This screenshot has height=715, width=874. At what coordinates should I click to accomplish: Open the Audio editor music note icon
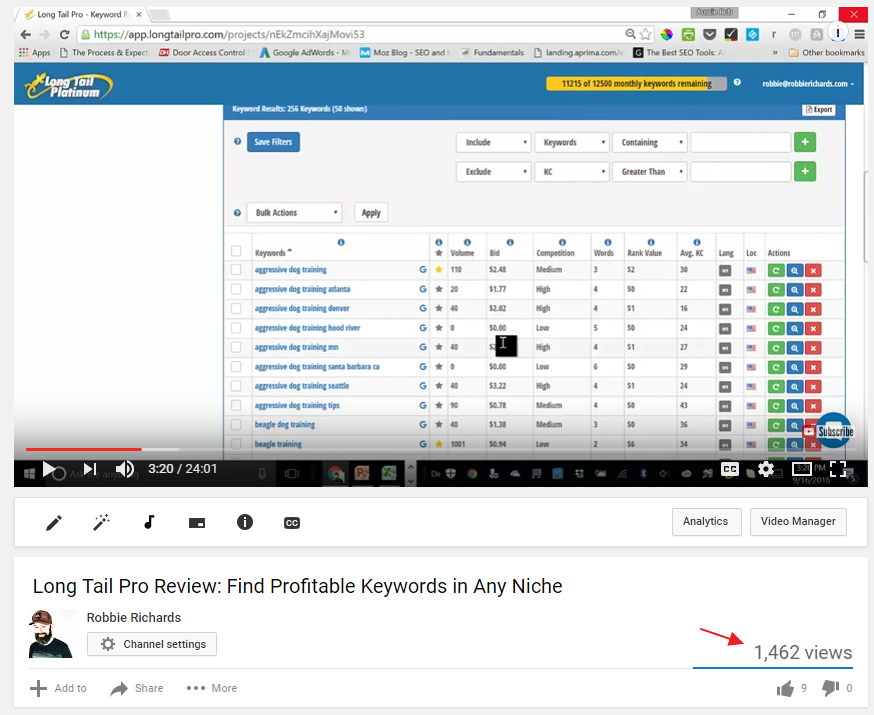[x=148, y=522]
